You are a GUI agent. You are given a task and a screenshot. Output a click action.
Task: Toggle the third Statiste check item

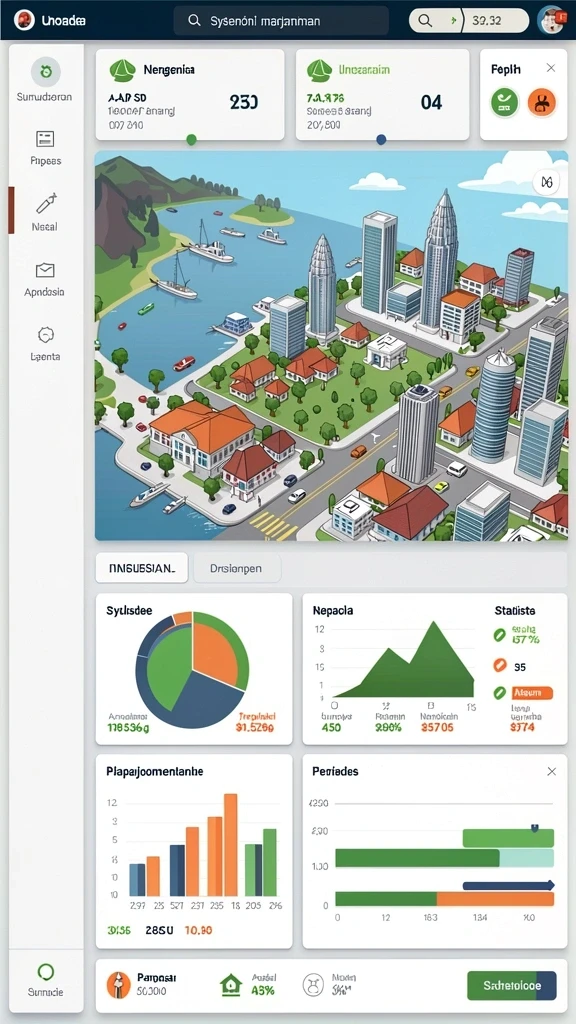[500, 693]
